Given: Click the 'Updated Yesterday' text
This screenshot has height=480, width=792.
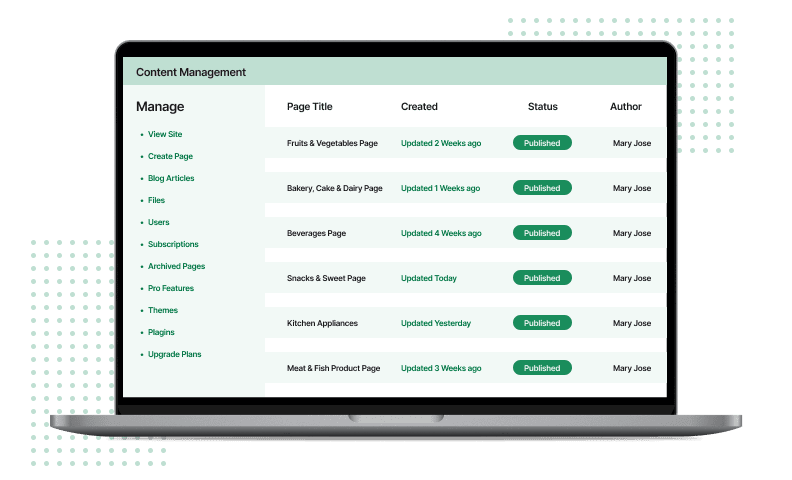Looking at the screenshot, I should coord(436,323).
